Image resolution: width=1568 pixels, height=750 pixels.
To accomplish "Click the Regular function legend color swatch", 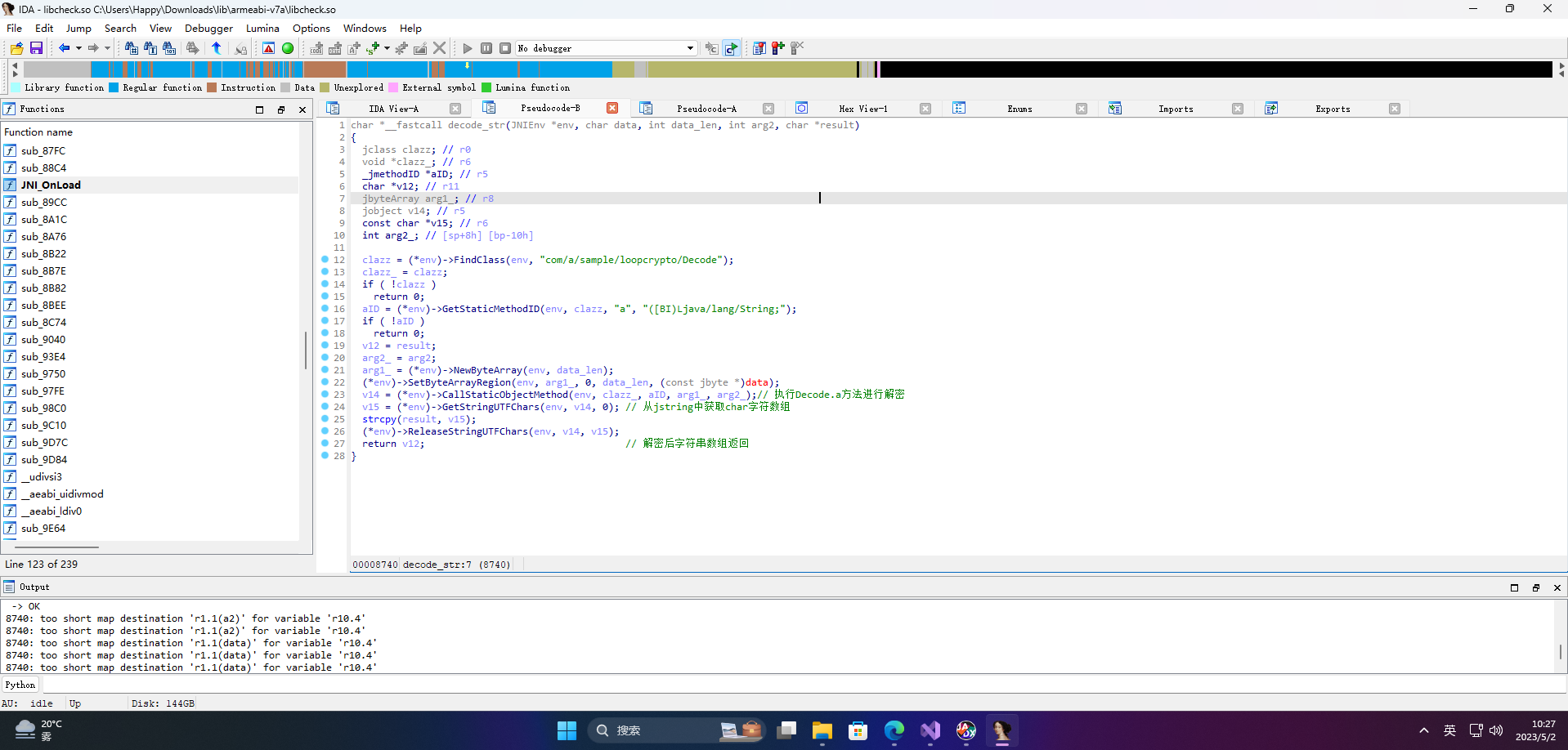I will click(x=114, y=87).
